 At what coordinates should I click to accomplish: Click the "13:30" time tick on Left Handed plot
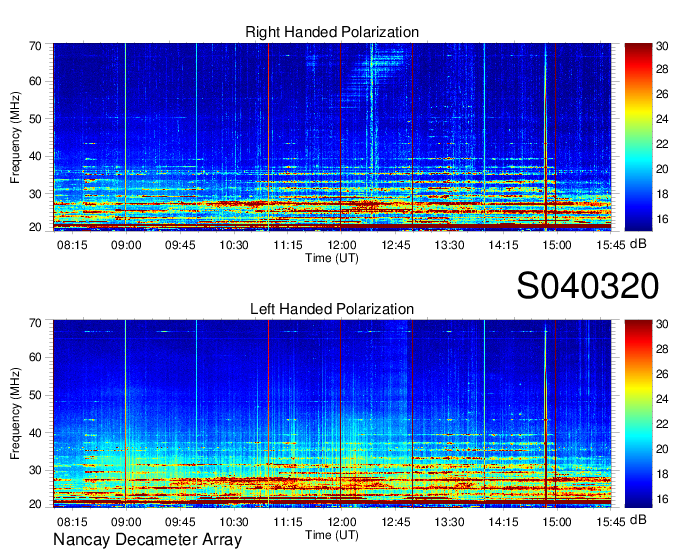tap(449, 522)
